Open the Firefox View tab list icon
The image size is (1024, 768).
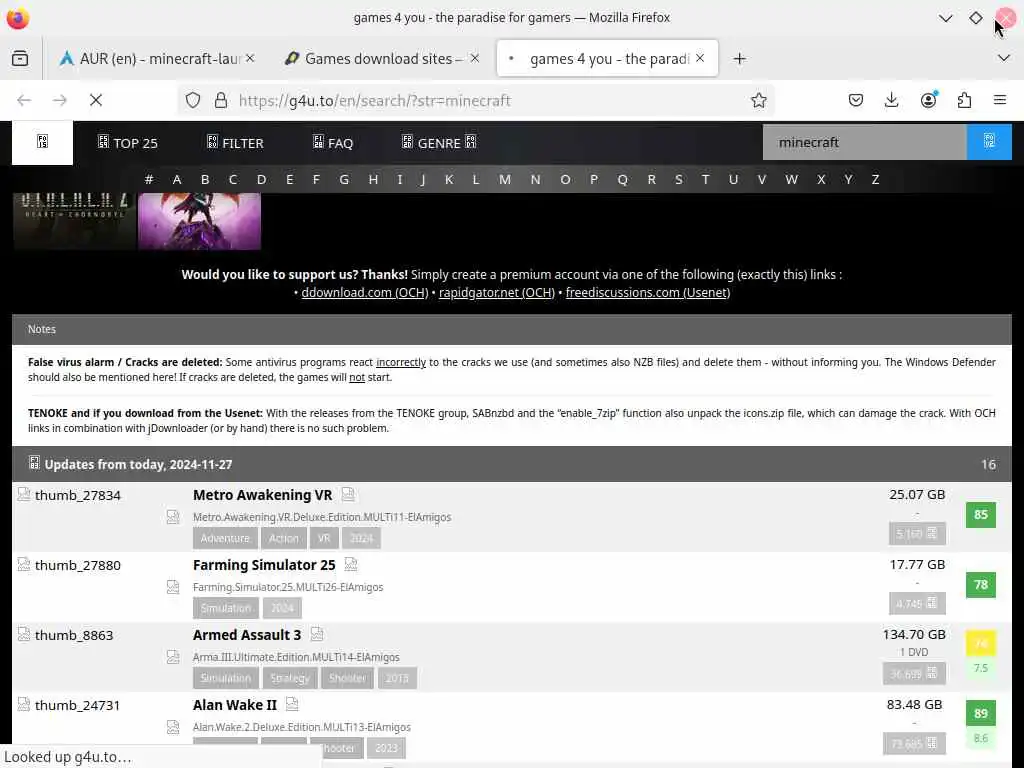coord(20,59)
